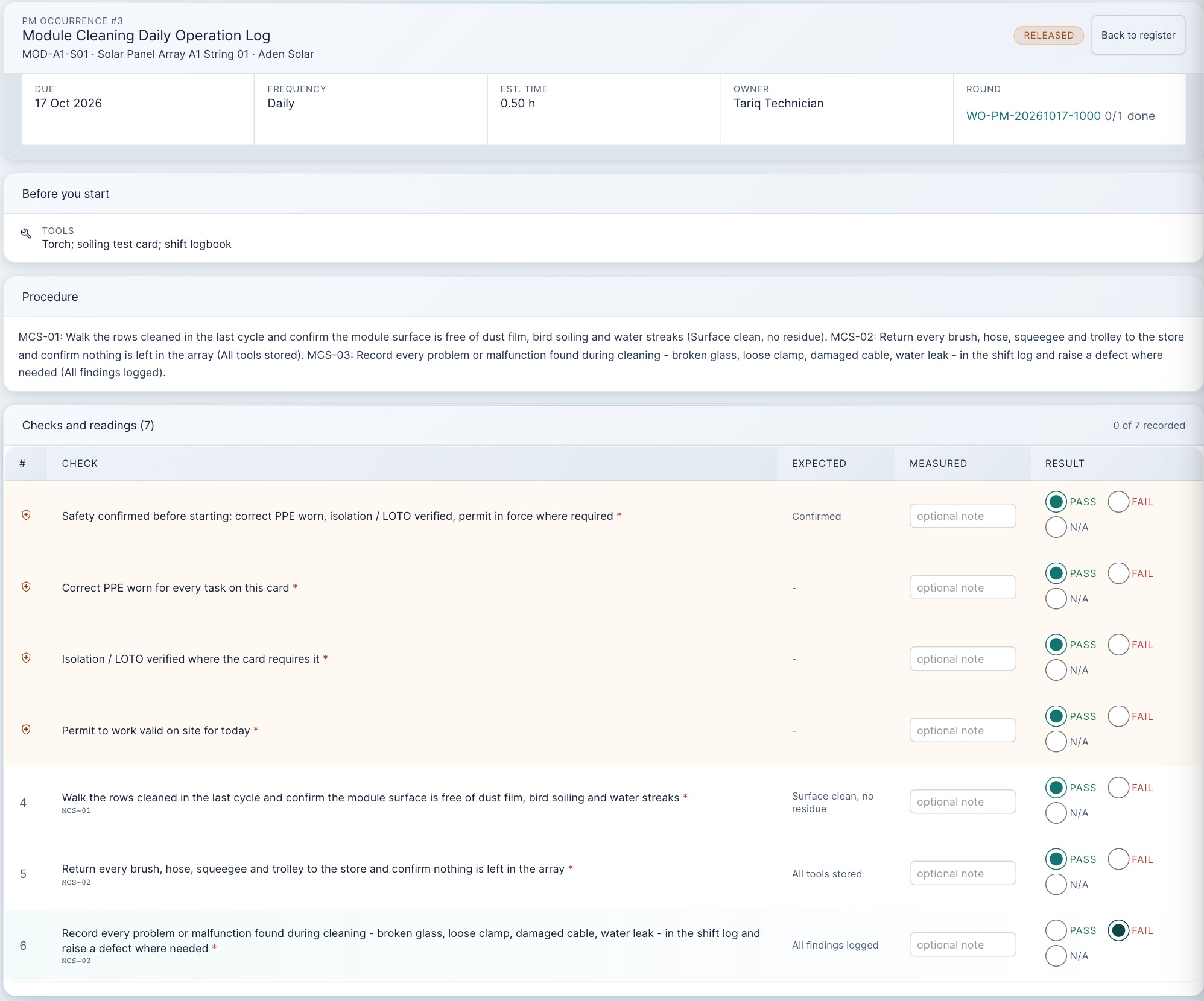
Task: Mark Walk the rows check as N/A
Action: (x=1056, y=813)
